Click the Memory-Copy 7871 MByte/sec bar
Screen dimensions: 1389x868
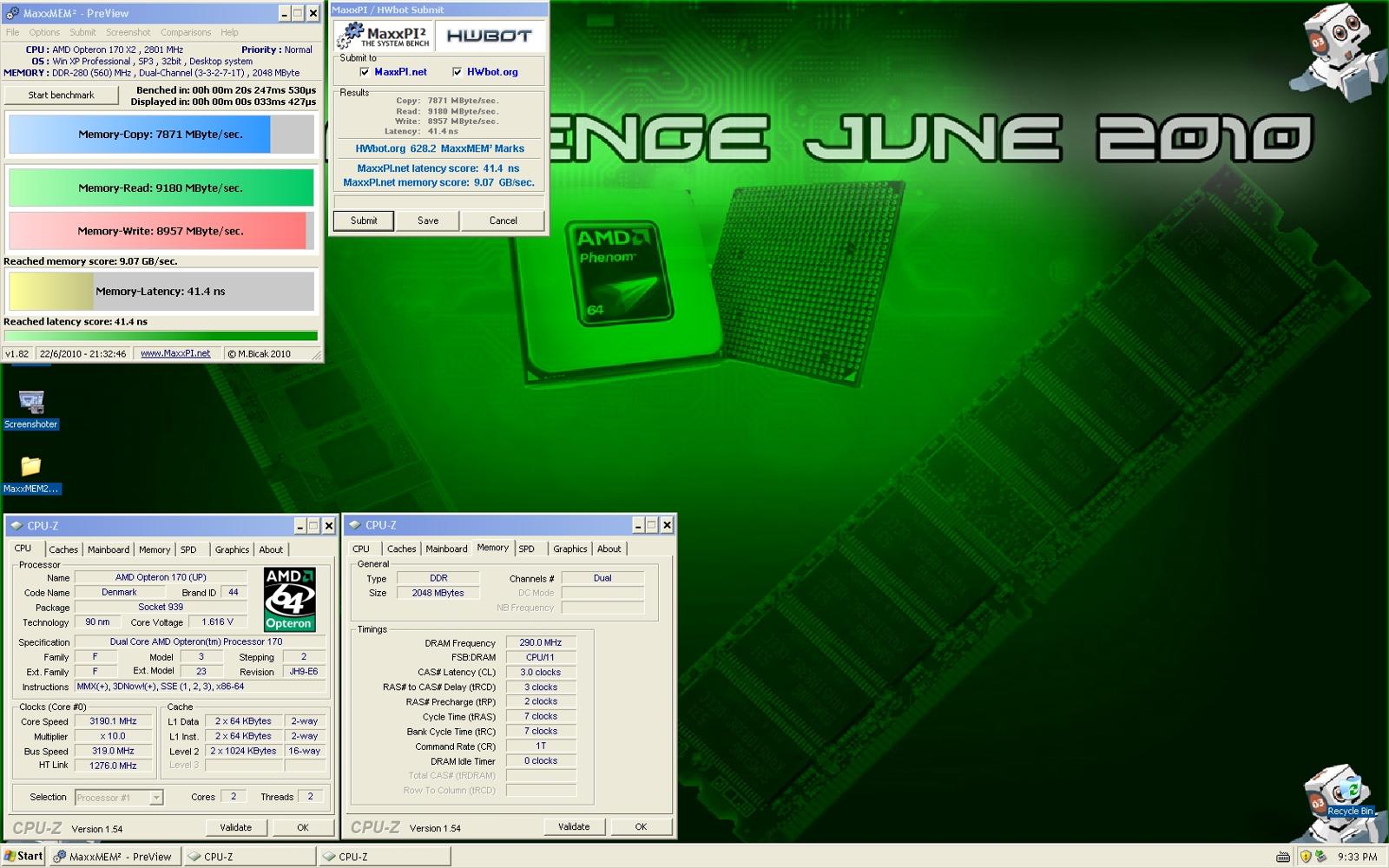(x=161, y=135)
